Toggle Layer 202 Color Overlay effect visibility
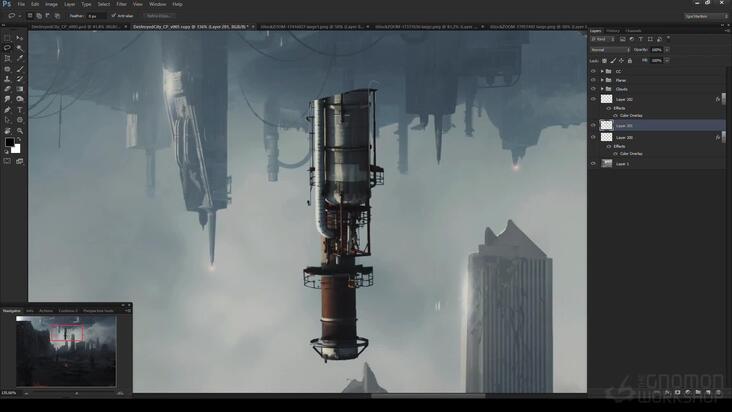The width and height of the screenshot is (732, 412). pyautogui.click(x=615, y=116)
